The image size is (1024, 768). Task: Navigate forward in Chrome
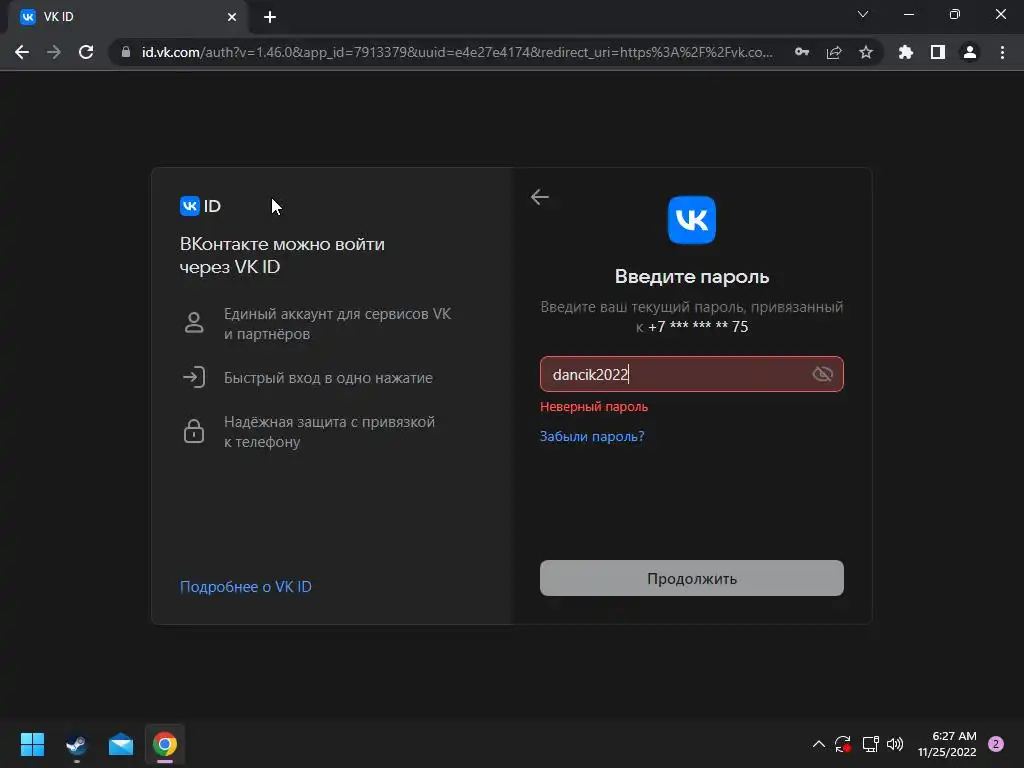(x=54, y=52)
